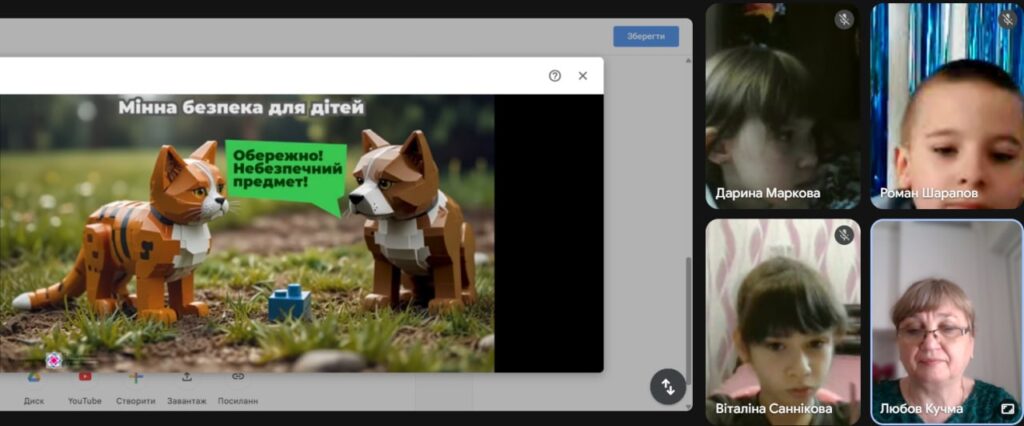Click muted mic icon on Віталіна Саннікова
The height and width of the screenshot is (426, 1024).
point(844,235)
